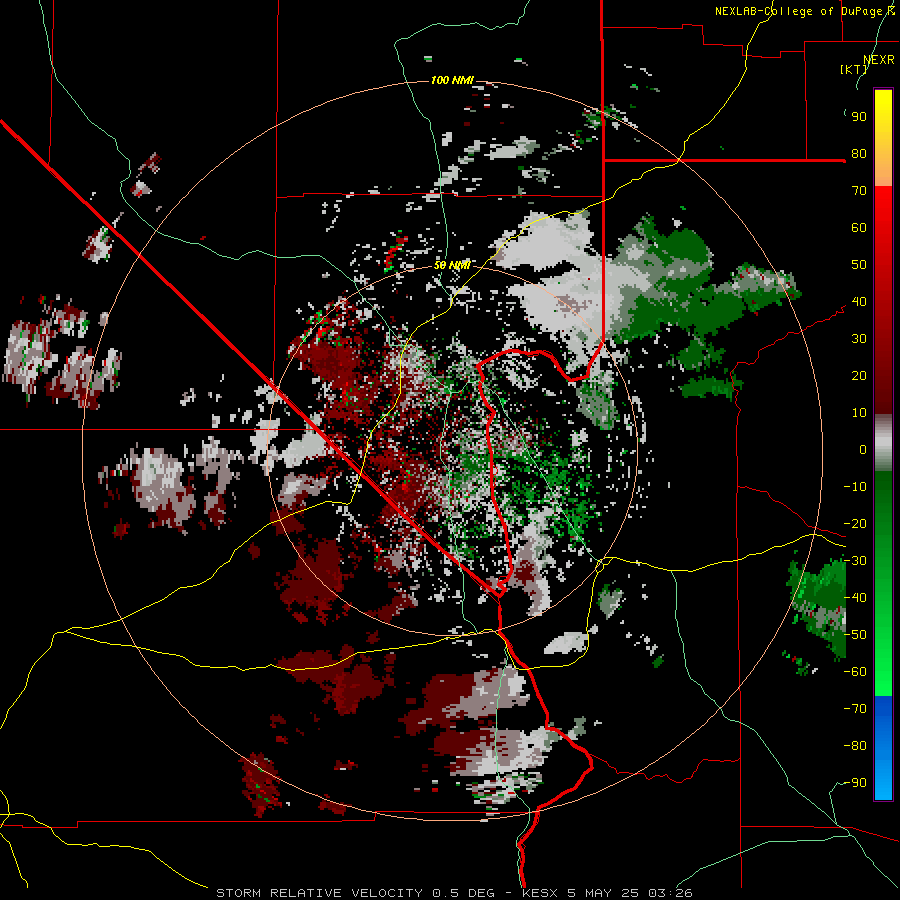Viewport: 900px width, 900px height.
Task: Click the -80 value on the velocity scale
Action: tap(855, 746)
